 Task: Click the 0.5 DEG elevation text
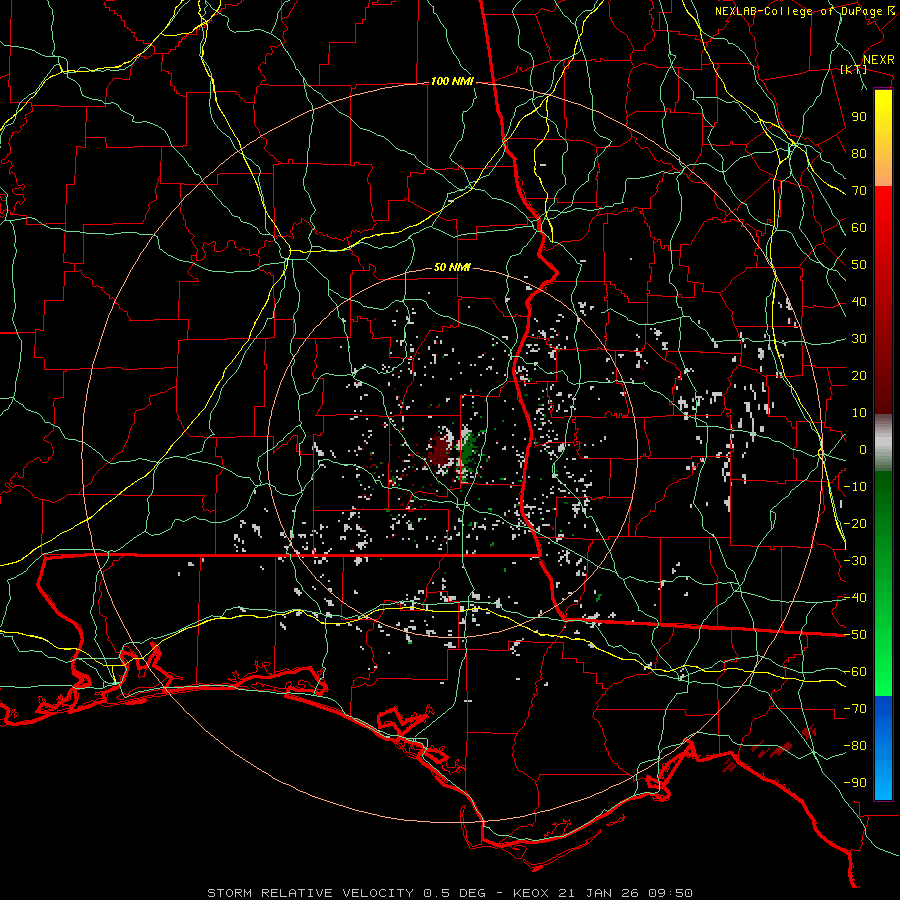pyautogui.click(x=454, y=893)
